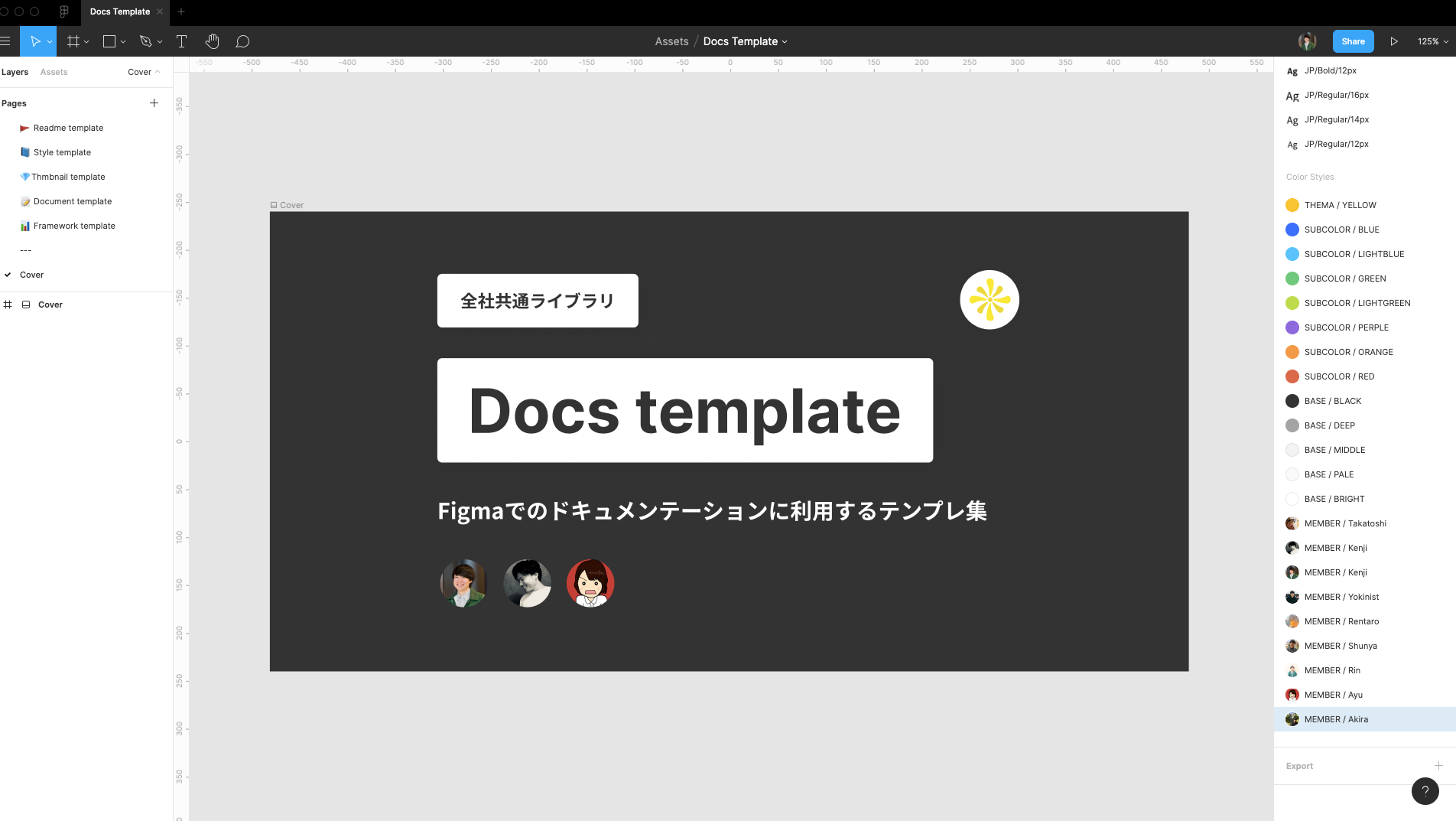Viewport: 1456px width, 821px height.
Task: Click the Figma home icon
Action: click(x=64, y=11)
